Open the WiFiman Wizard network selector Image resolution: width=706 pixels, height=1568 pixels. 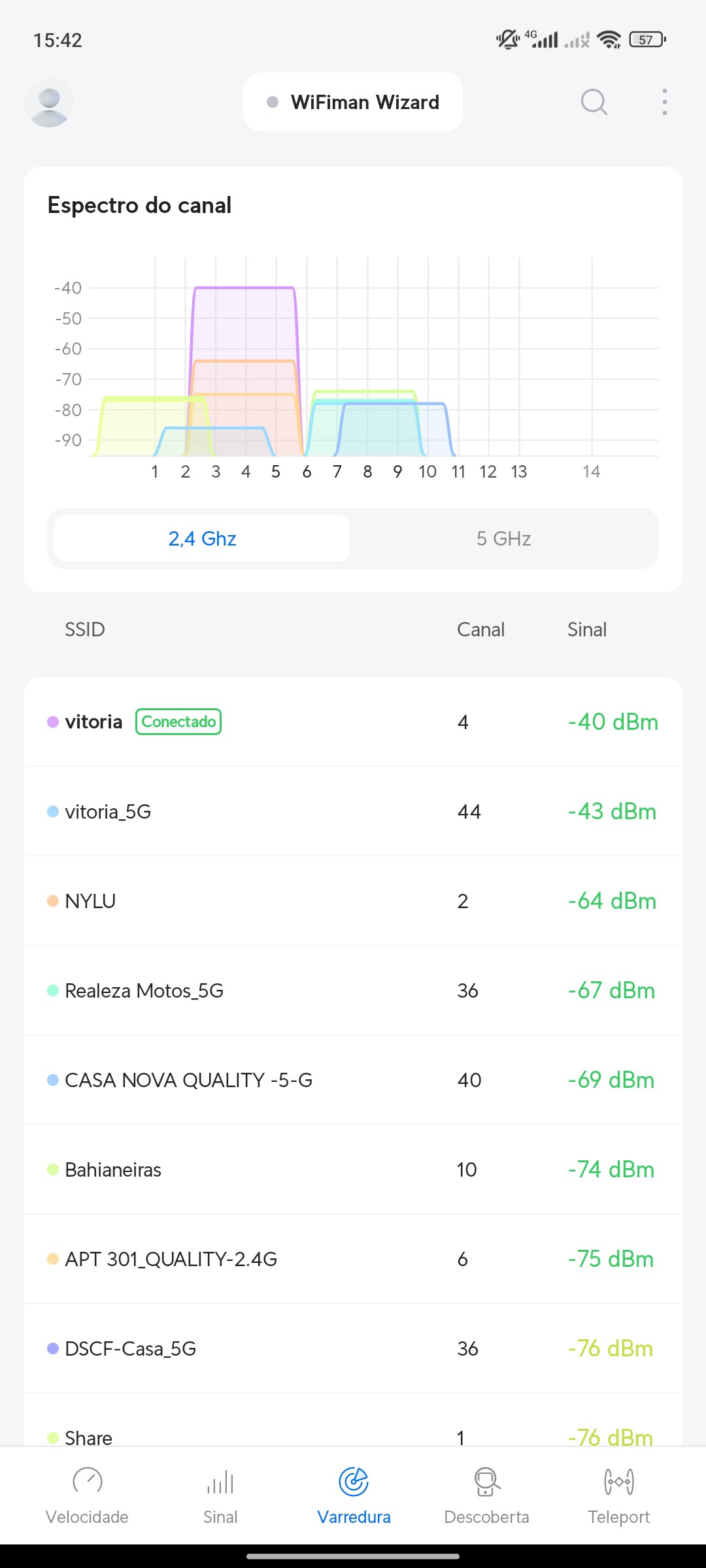(353, 102)
